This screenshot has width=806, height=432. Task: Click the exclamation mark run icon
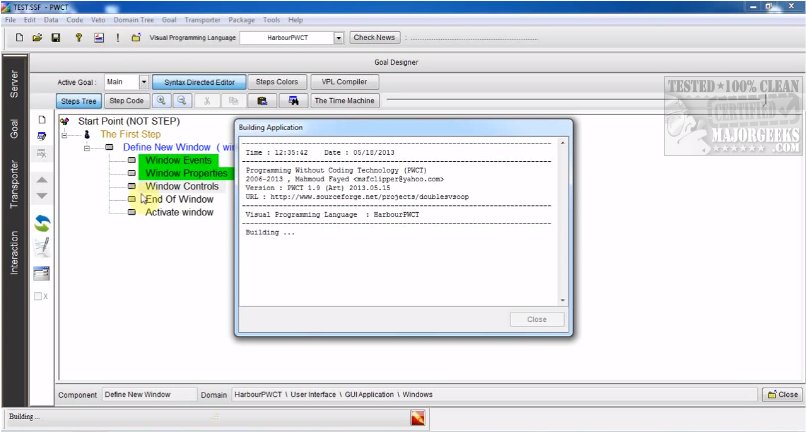coord(118,38)
